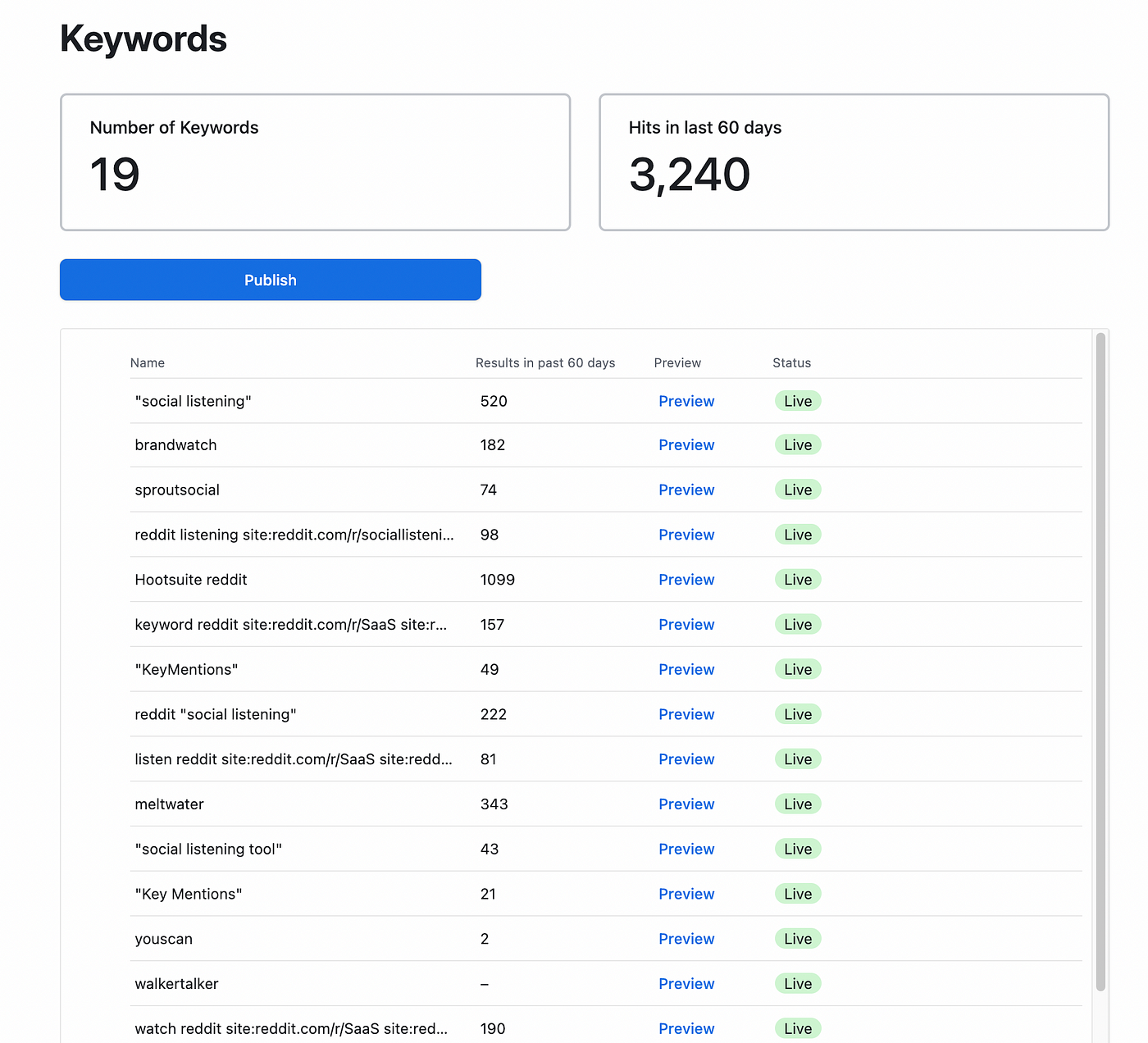Open Preview for "KeyMentions" keyword
The image size is (1148, 1043).
tap(686, 669)
